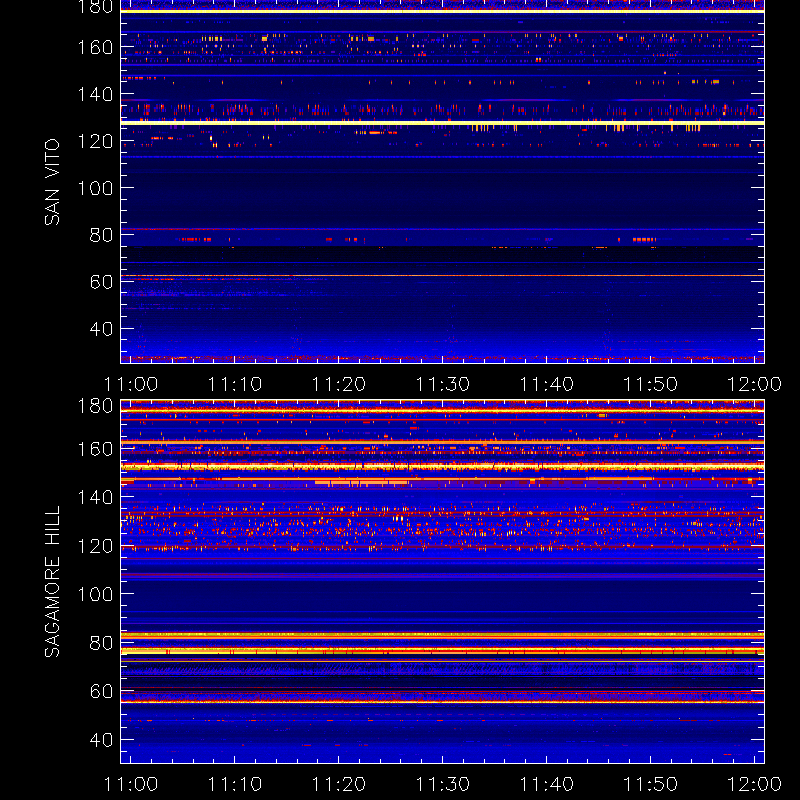Click 11:50 under the San Vito plot
The width and height of the screenshot is (800, 800).
650,384
